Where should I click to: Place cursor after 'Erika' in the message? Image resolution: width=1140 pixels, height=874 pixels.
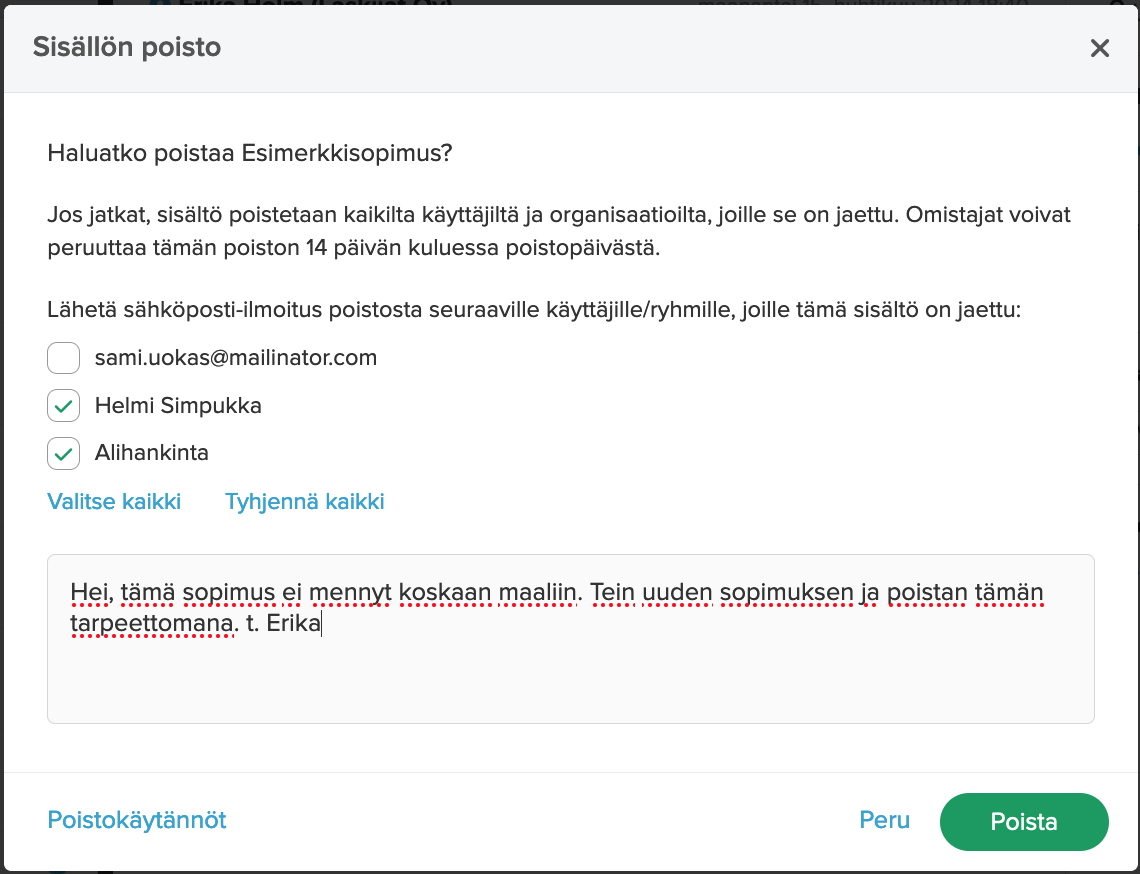[321, 624]
